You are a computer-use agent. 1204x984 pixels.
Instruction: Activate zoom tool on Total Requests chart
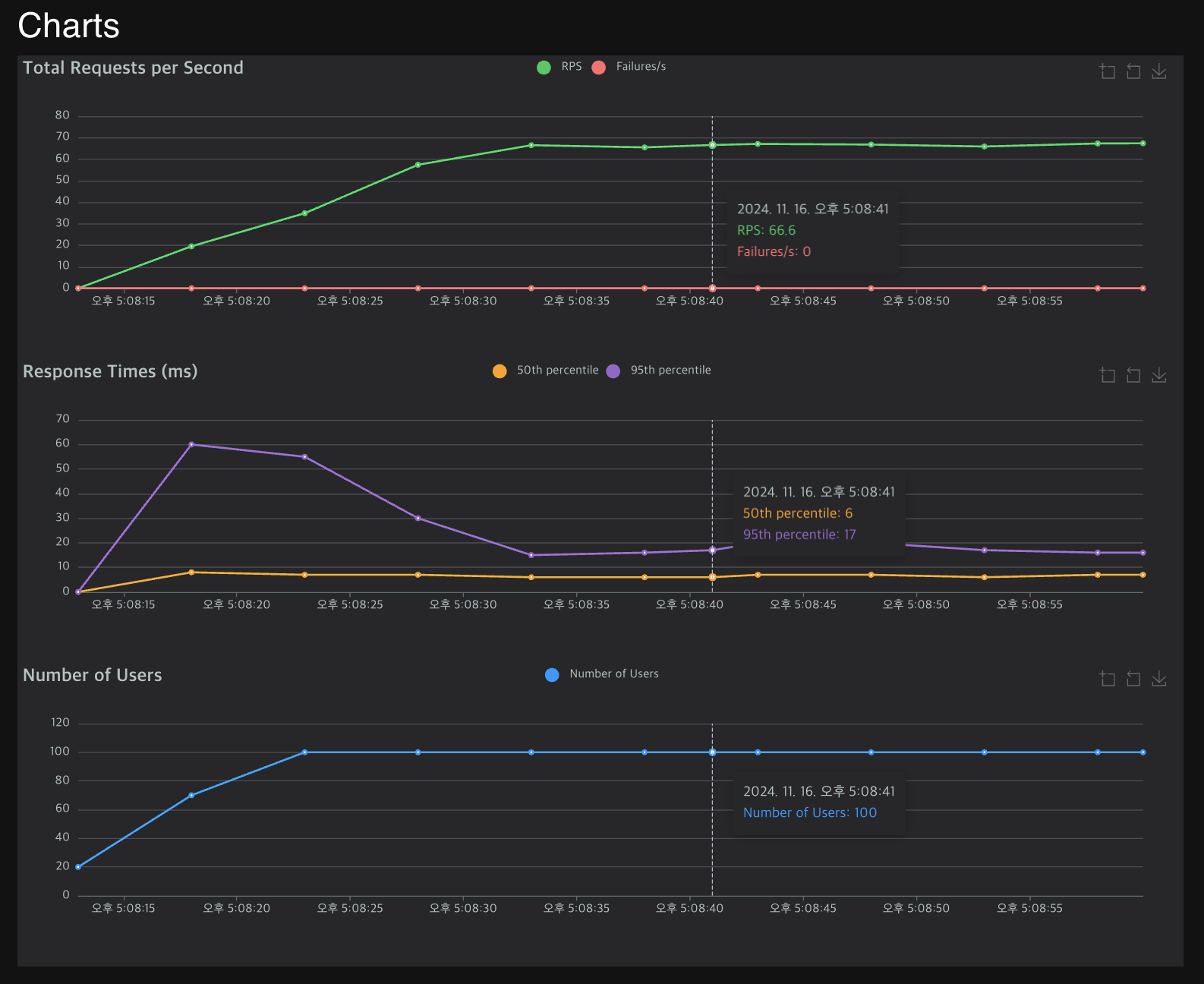click(1108, 71)
